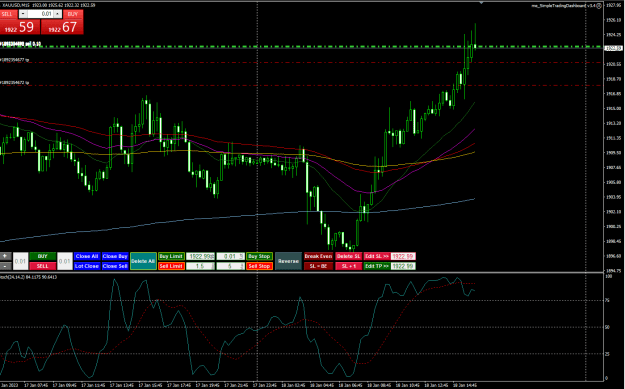
Task: Click the upper red tp level line label
Action: (x=14, y=60)
